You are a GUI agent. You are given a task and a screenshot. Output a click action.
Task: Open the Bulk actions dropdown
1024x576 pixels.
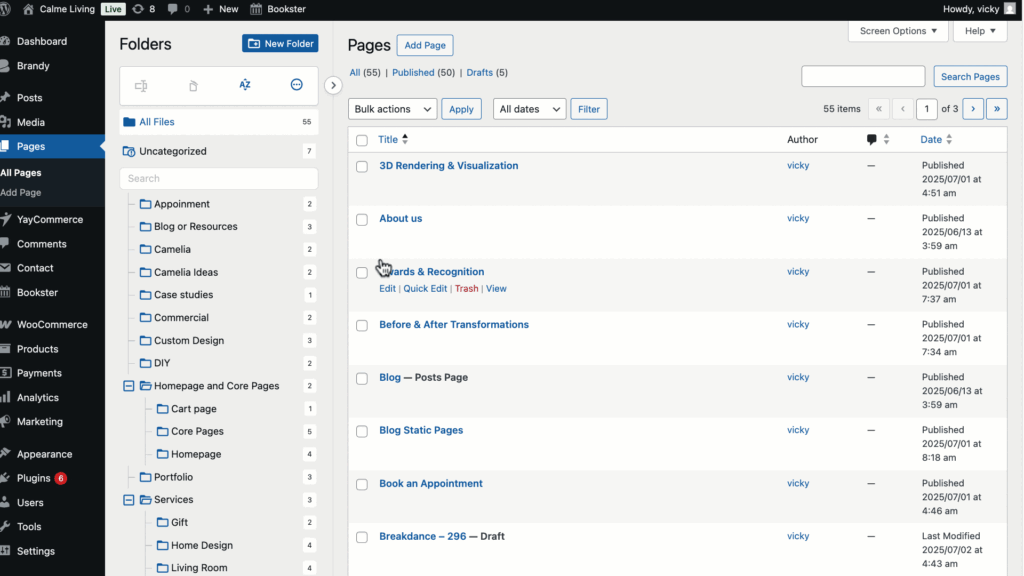click(x=393, y=108)
